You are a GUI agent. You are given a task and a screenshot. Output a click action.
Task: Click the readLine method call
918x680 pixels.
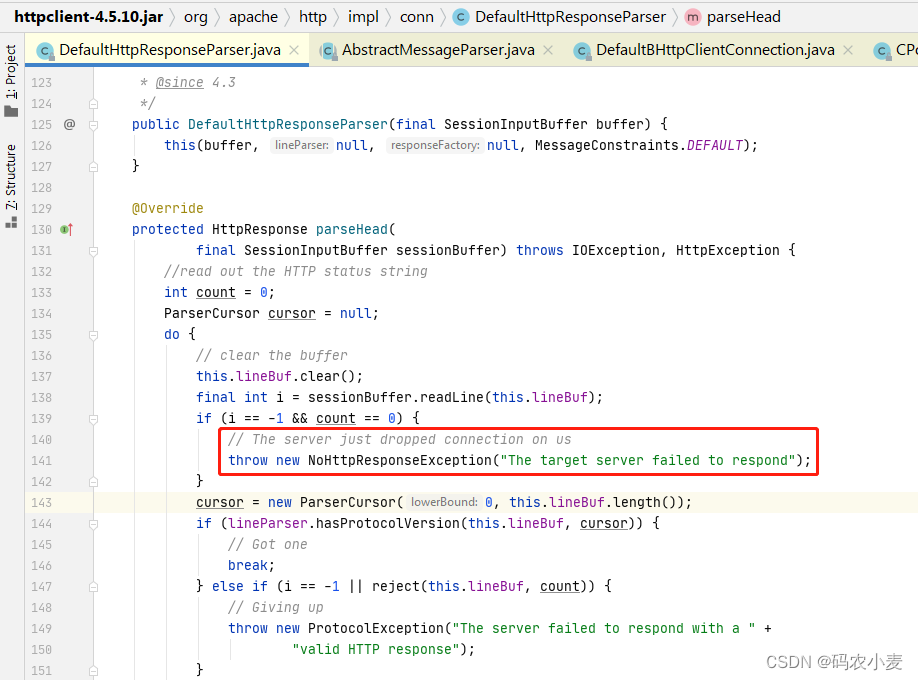pyautogui.click(x=451, y=398)
